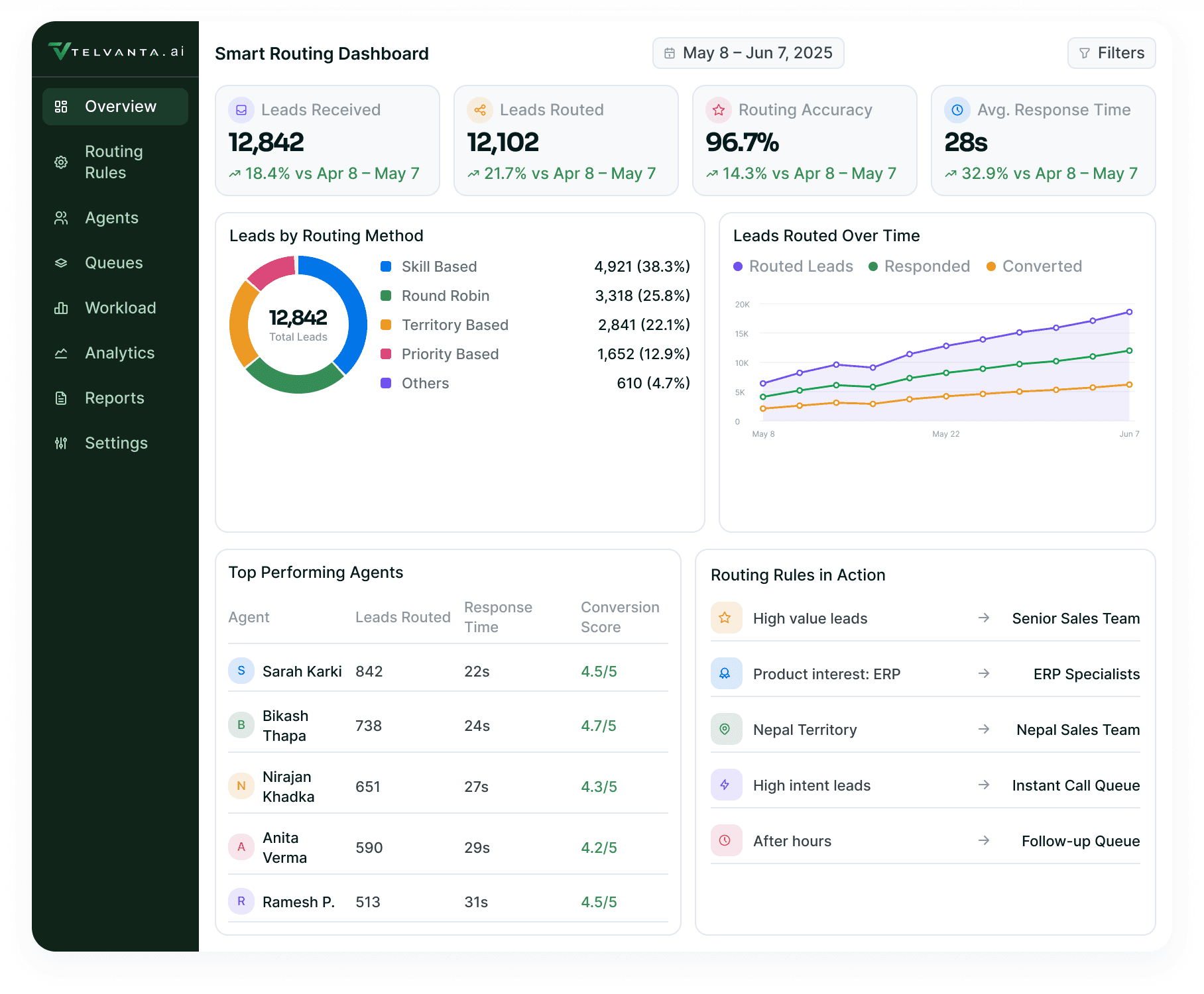Sort by Leads Routed column header

403,618
